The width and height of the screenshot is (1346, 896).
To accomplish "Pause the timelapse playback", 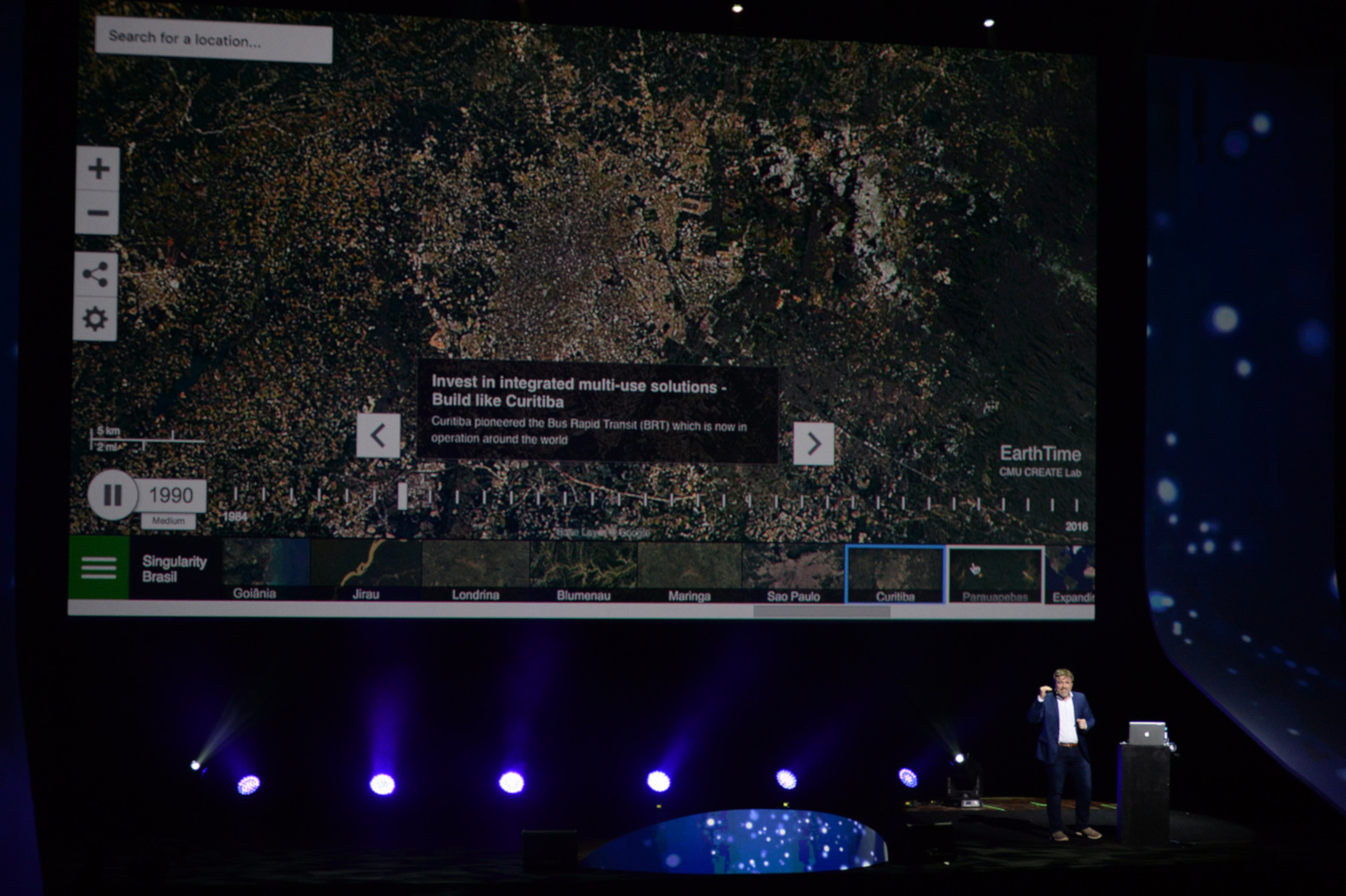I will click(112, 495).
